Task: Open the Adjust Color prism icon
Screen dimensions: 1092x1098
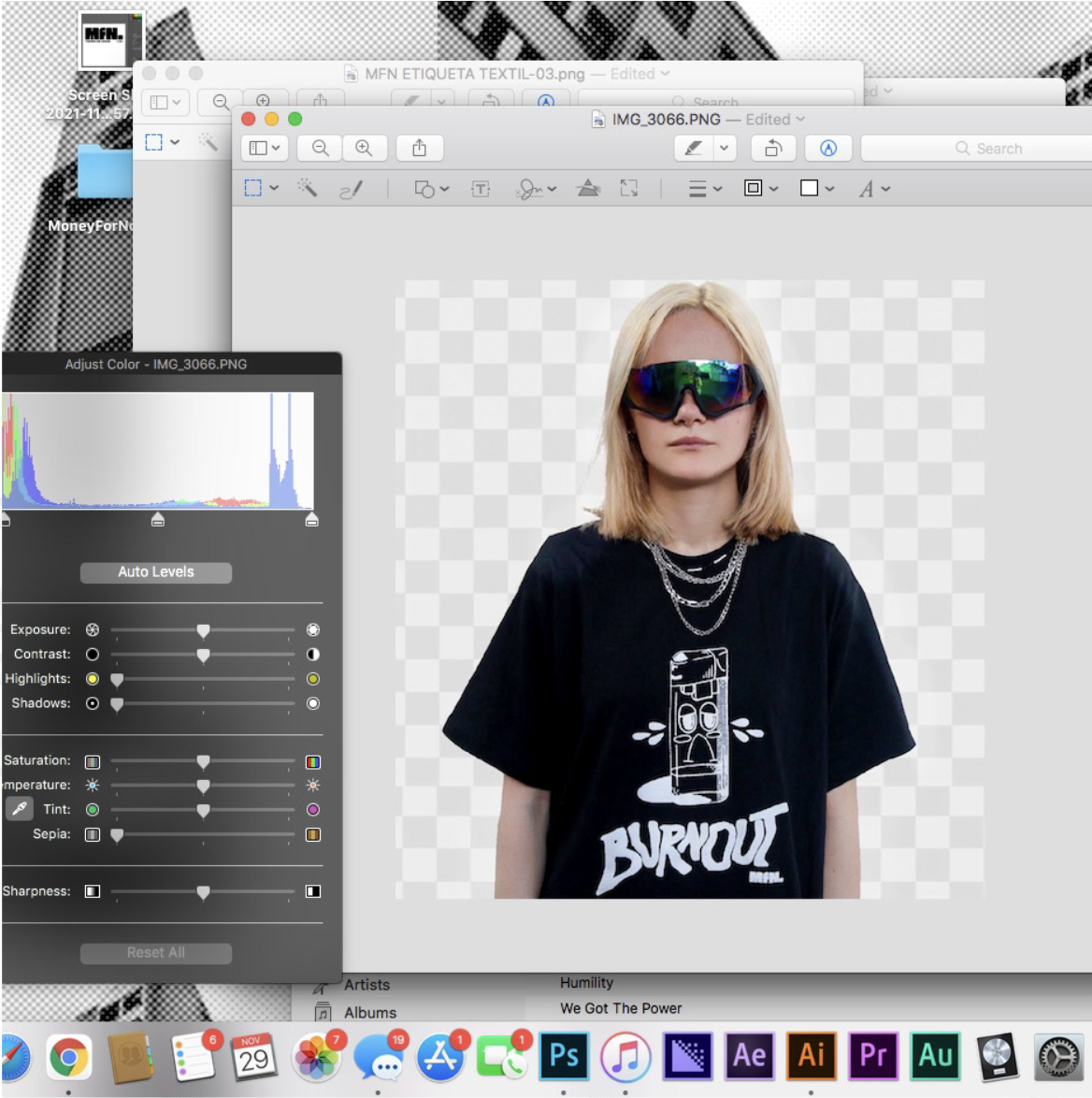Action: (588, 189)
